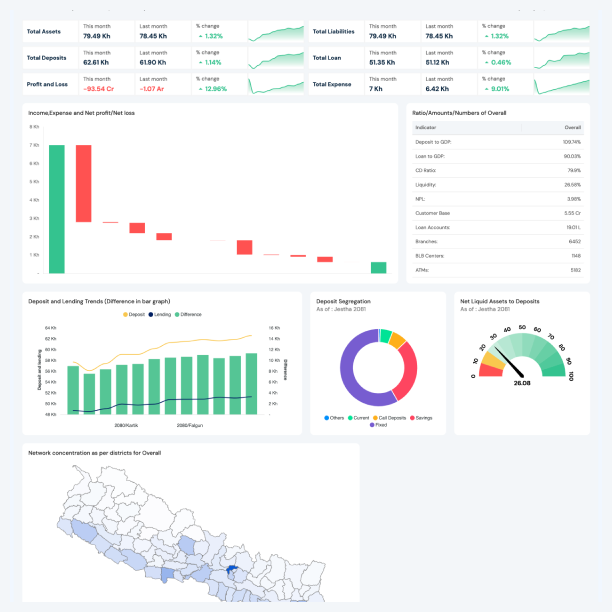Click the Overall column header
The height and width of the screenshot is (612, 612).
573,128
